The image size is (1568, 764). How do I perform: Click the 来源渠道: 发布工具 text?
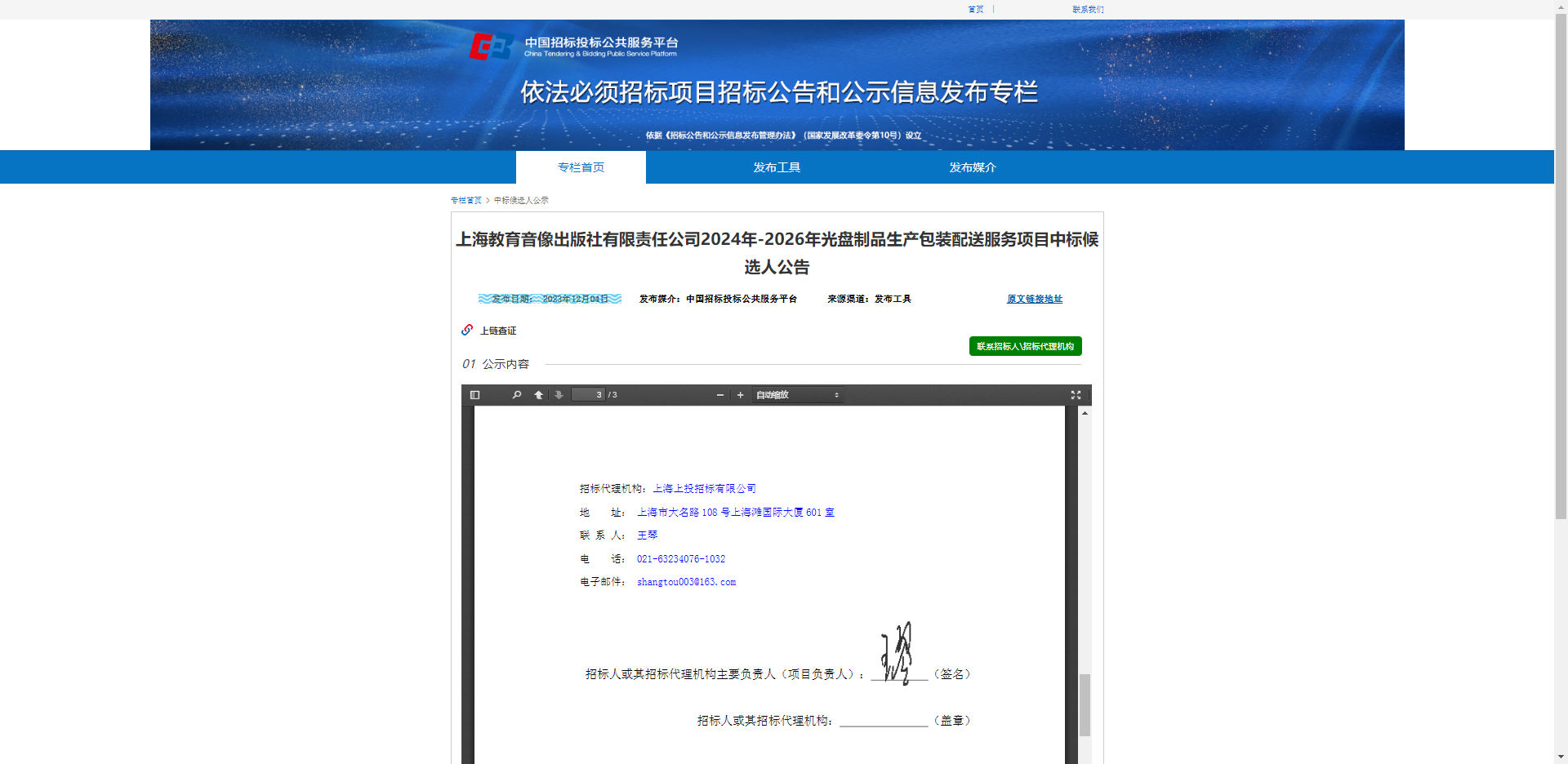point(869,299)
